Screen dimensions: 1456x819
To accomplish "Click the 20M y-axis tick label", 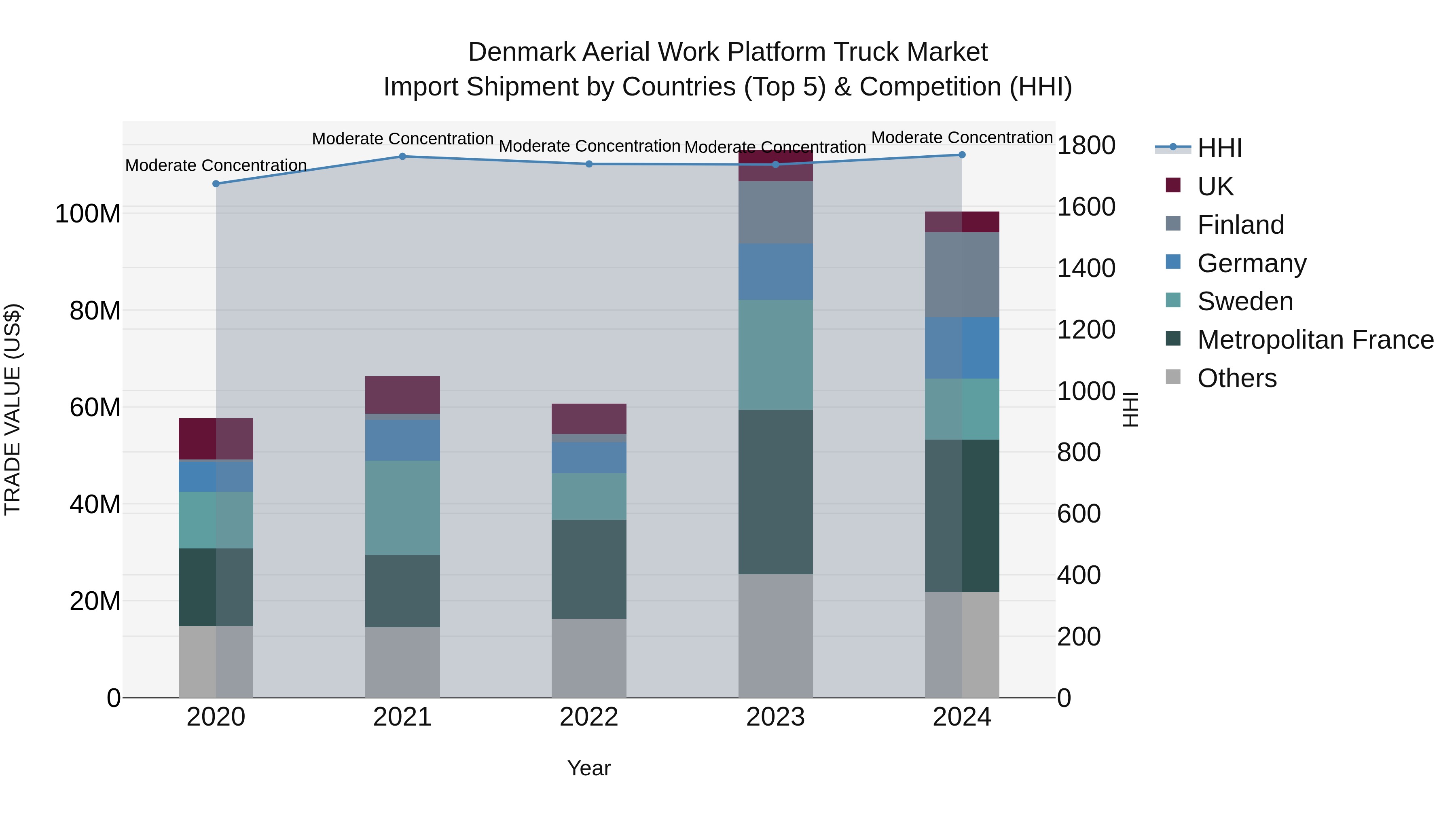I will (x=95, y=601).
